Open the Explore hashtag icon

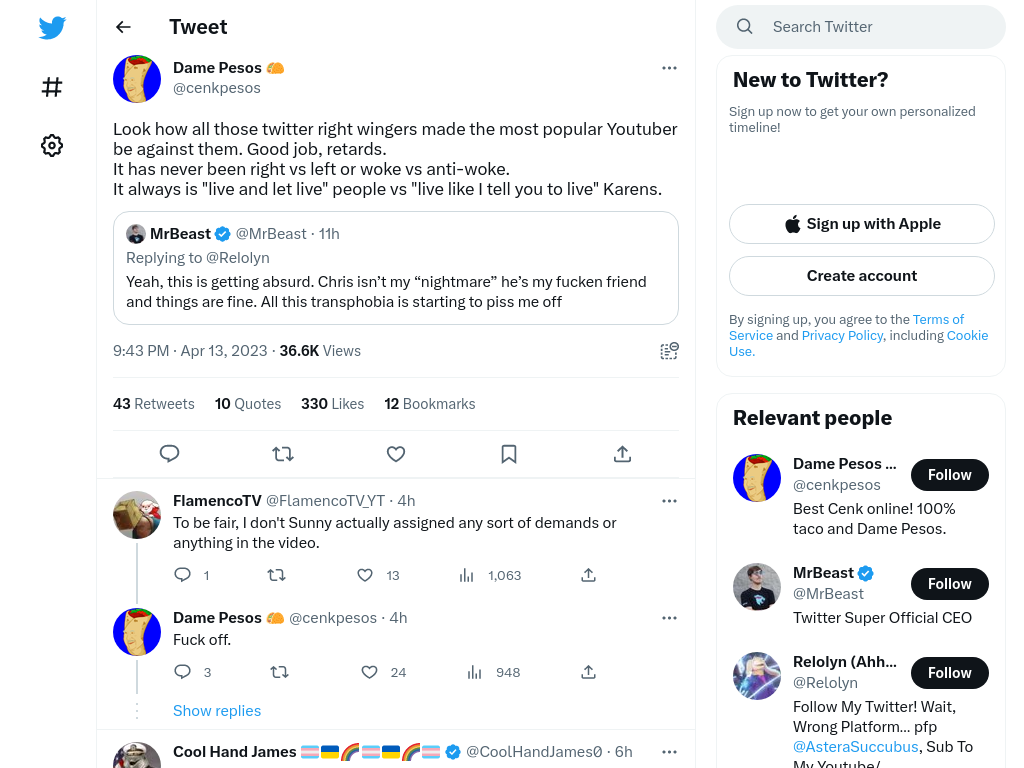coord(52,87)
